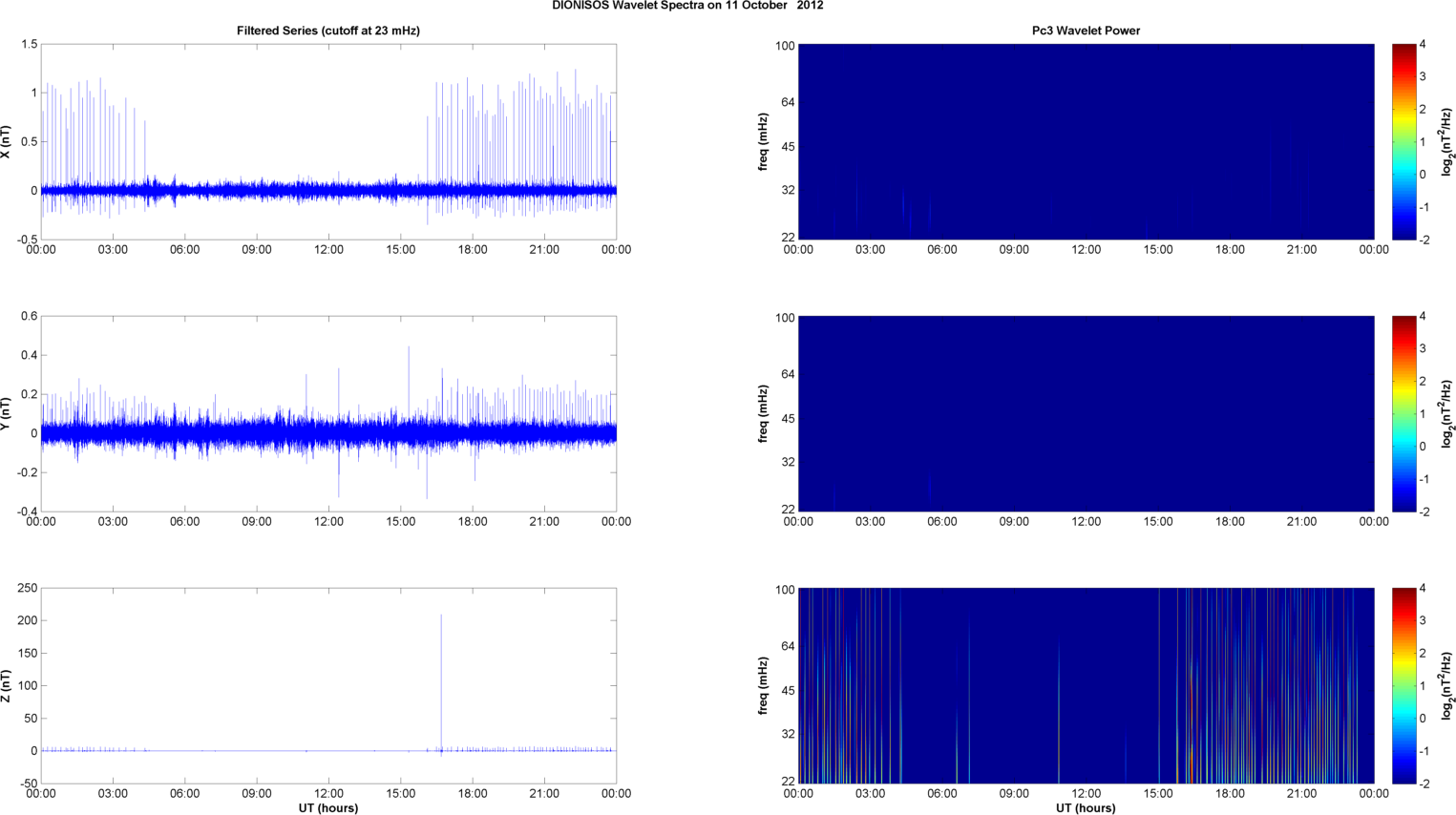Pick the color bar beside the Y wavelet spectrum
The height and width of the screenshot is (815, 1456).
pyautogui.click(x=1403, y=413)
